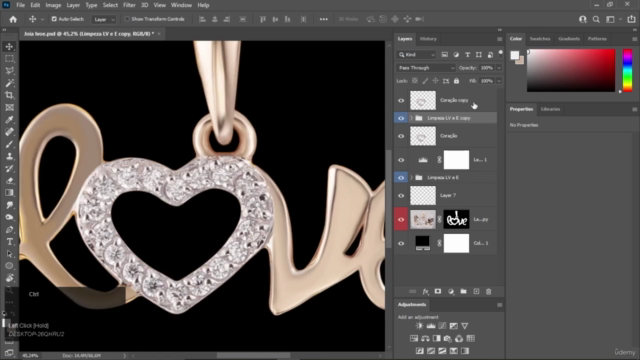
Task: Open the Opacity value dropdown
Action: [x=499, y=68]
